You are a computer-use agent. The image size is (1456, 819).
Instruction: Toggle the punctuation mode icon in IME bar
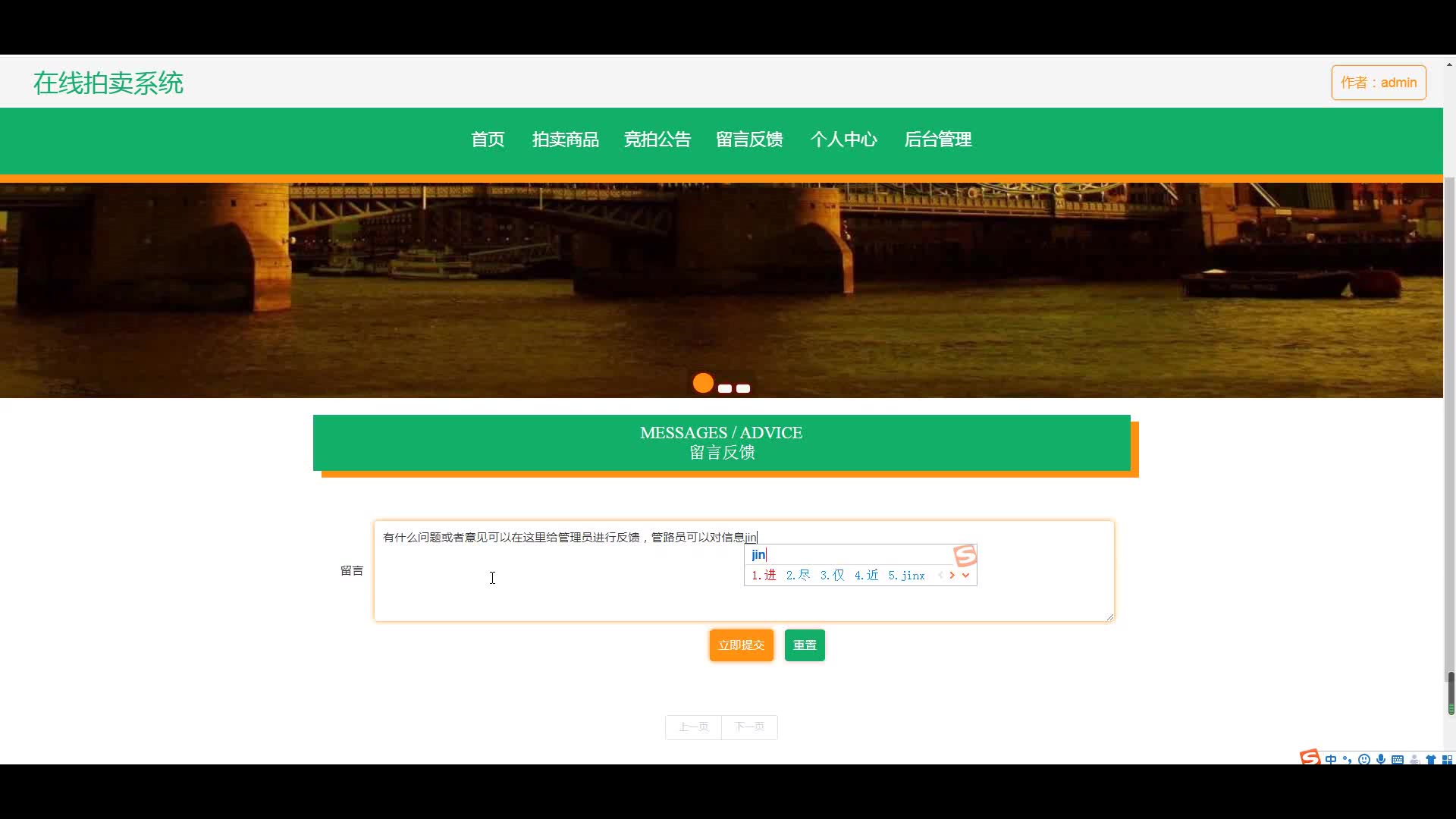tap(1347, 759)
